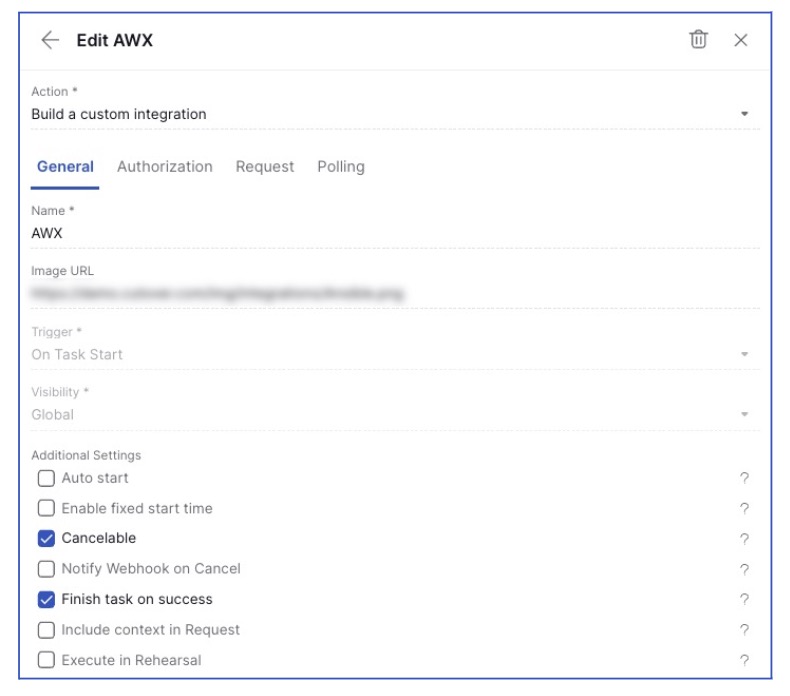Switch to the Authorization tab
790x696 pixels.
pyautogui.click(x=165, y=167)
